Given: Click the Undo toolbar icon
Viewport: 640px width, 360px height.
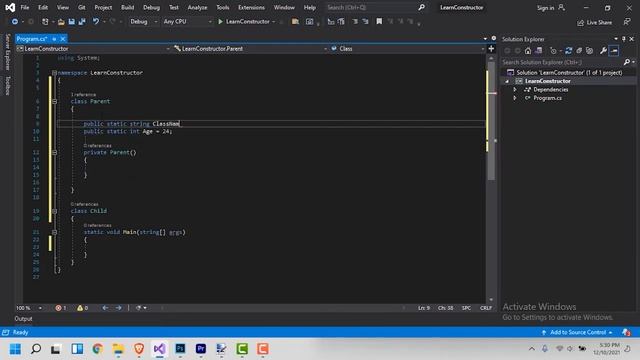Looking at the screenshot, I should [96, 22].
